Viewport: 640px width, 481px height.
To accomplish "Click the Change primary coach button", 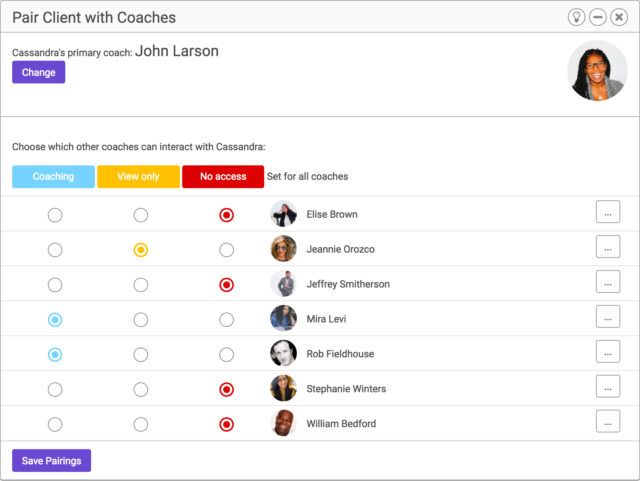I will coord(38,72).
